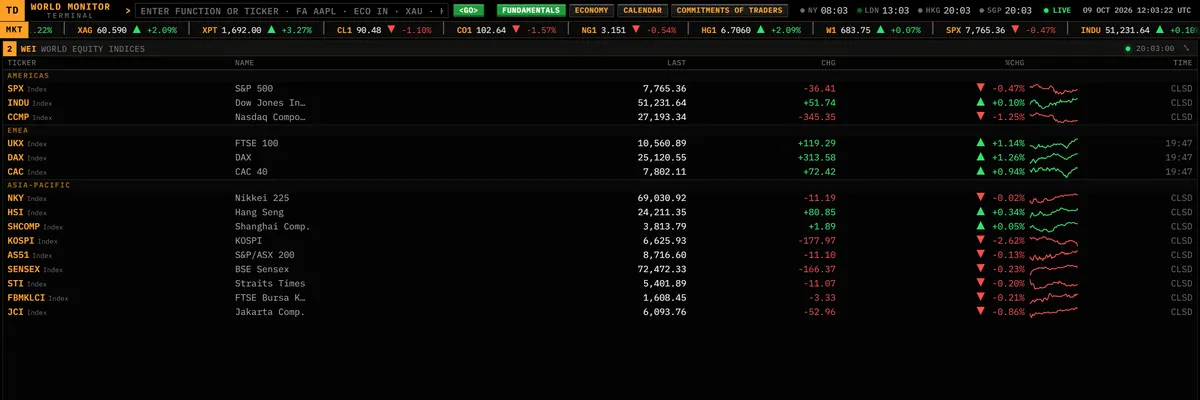This screenshot has height=400, width=1200.
Task: Click the XAG up arrow in the ticker tape
Action: [137, 30]
